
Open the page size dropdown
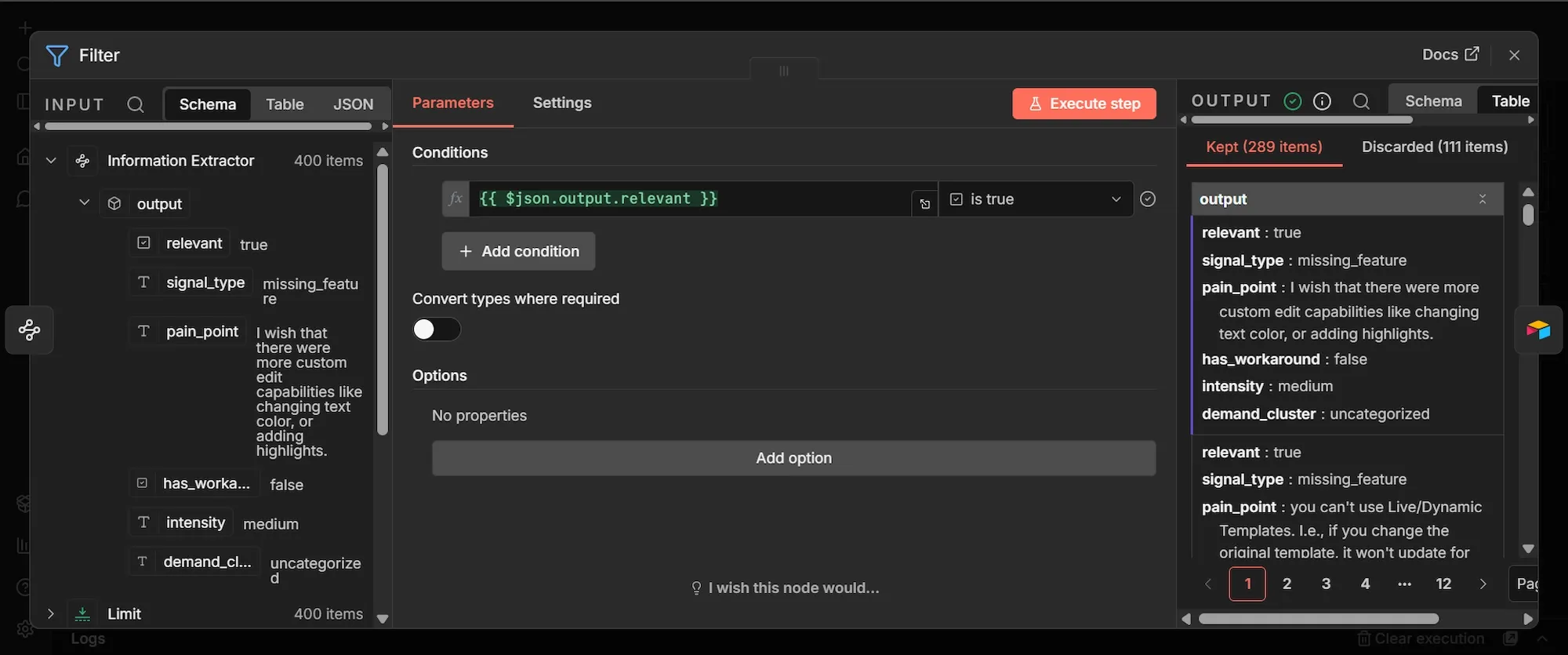tap(1523, 584)
